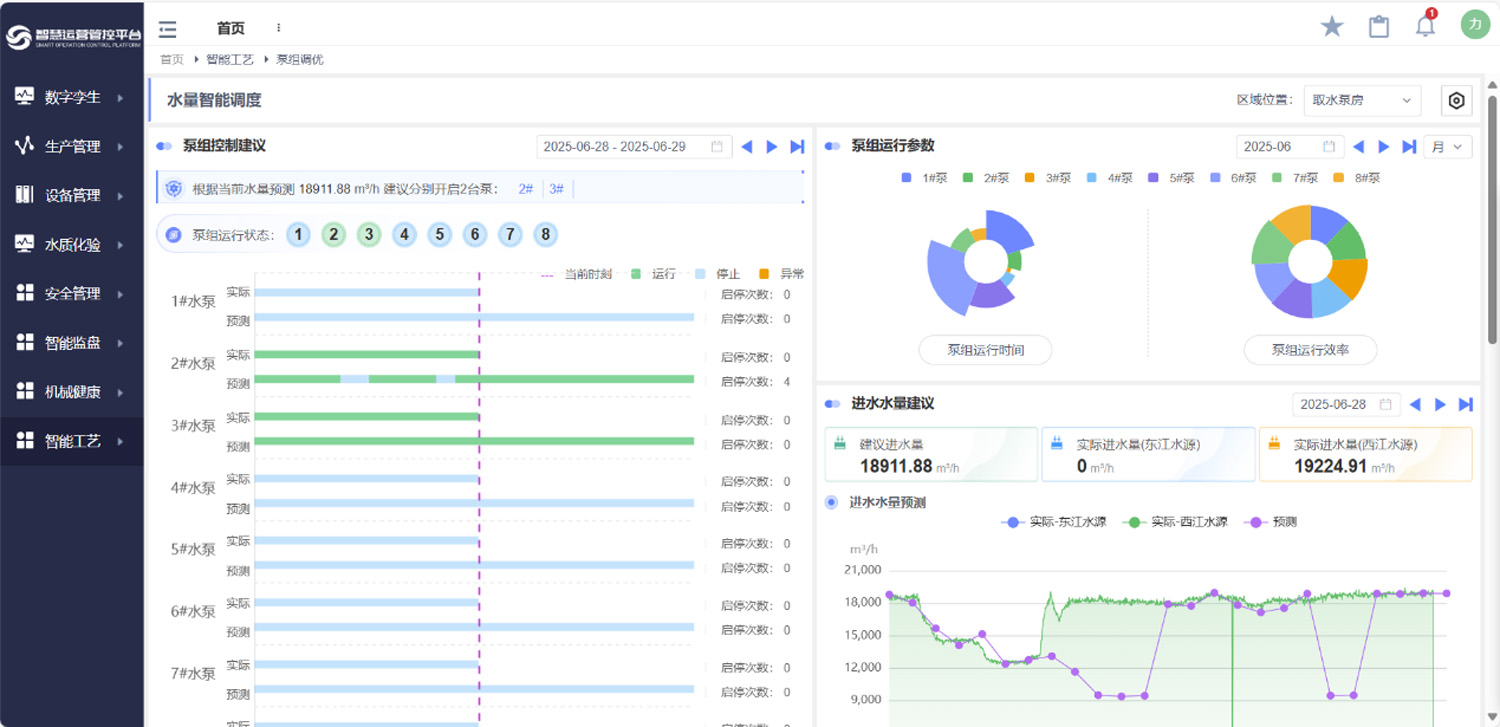Click the 水质化验 sidebar icon
1500x727 pixels.
(25, 244)
